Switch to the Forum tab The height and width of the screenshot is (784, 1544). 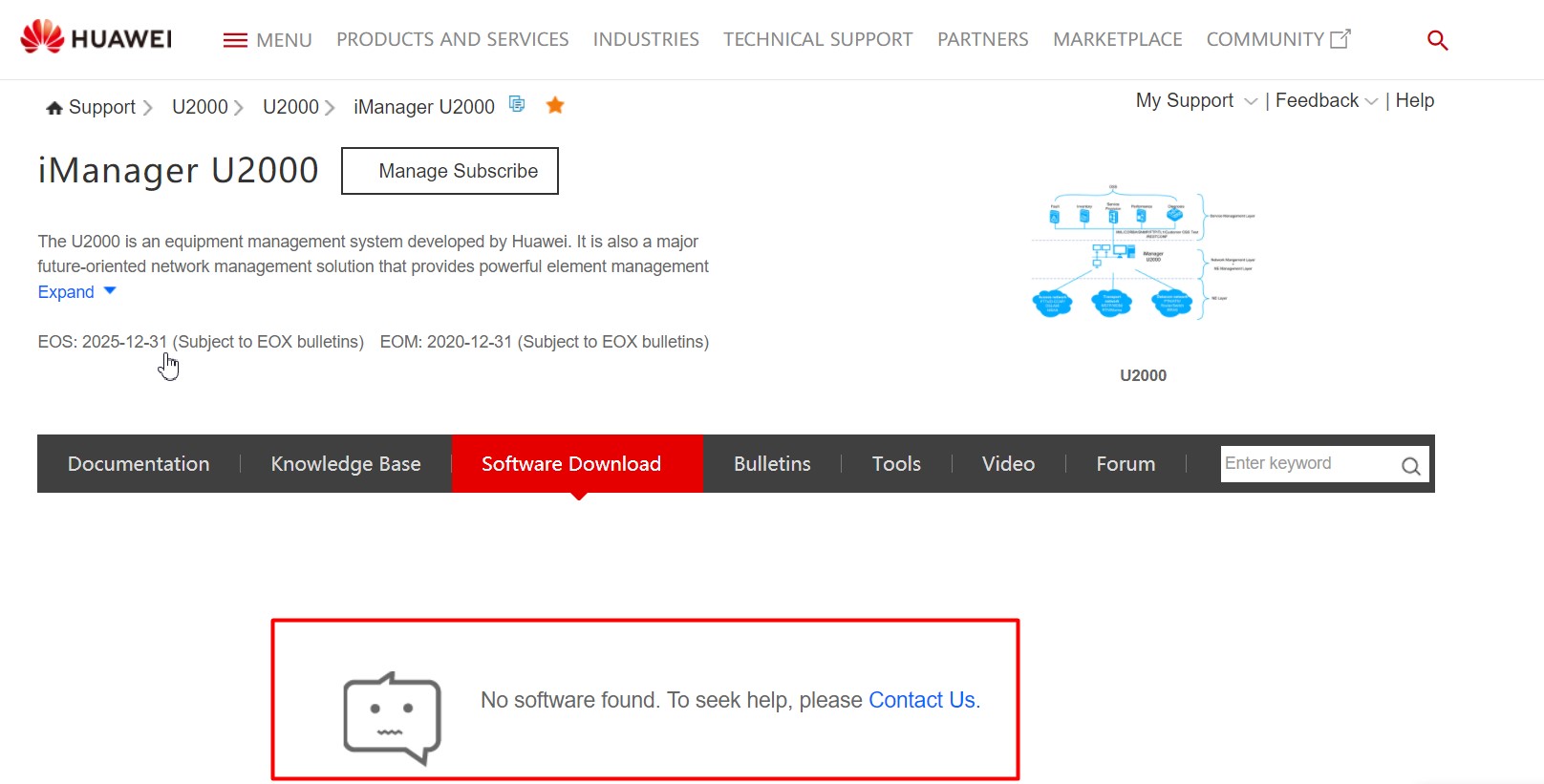click(x=1126, y=464)
